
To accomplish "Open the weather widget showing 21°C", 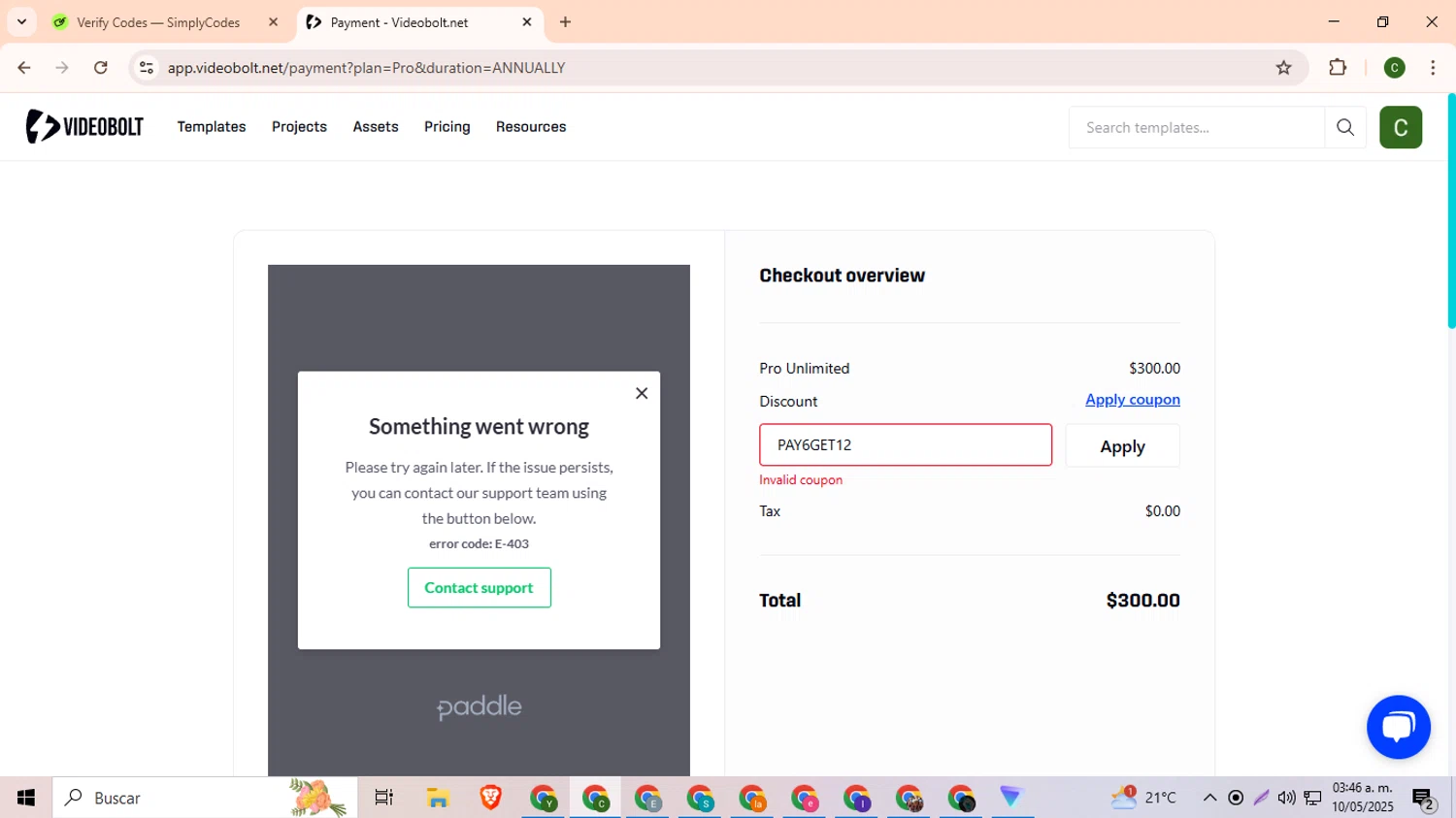I will coord(1143,798).
